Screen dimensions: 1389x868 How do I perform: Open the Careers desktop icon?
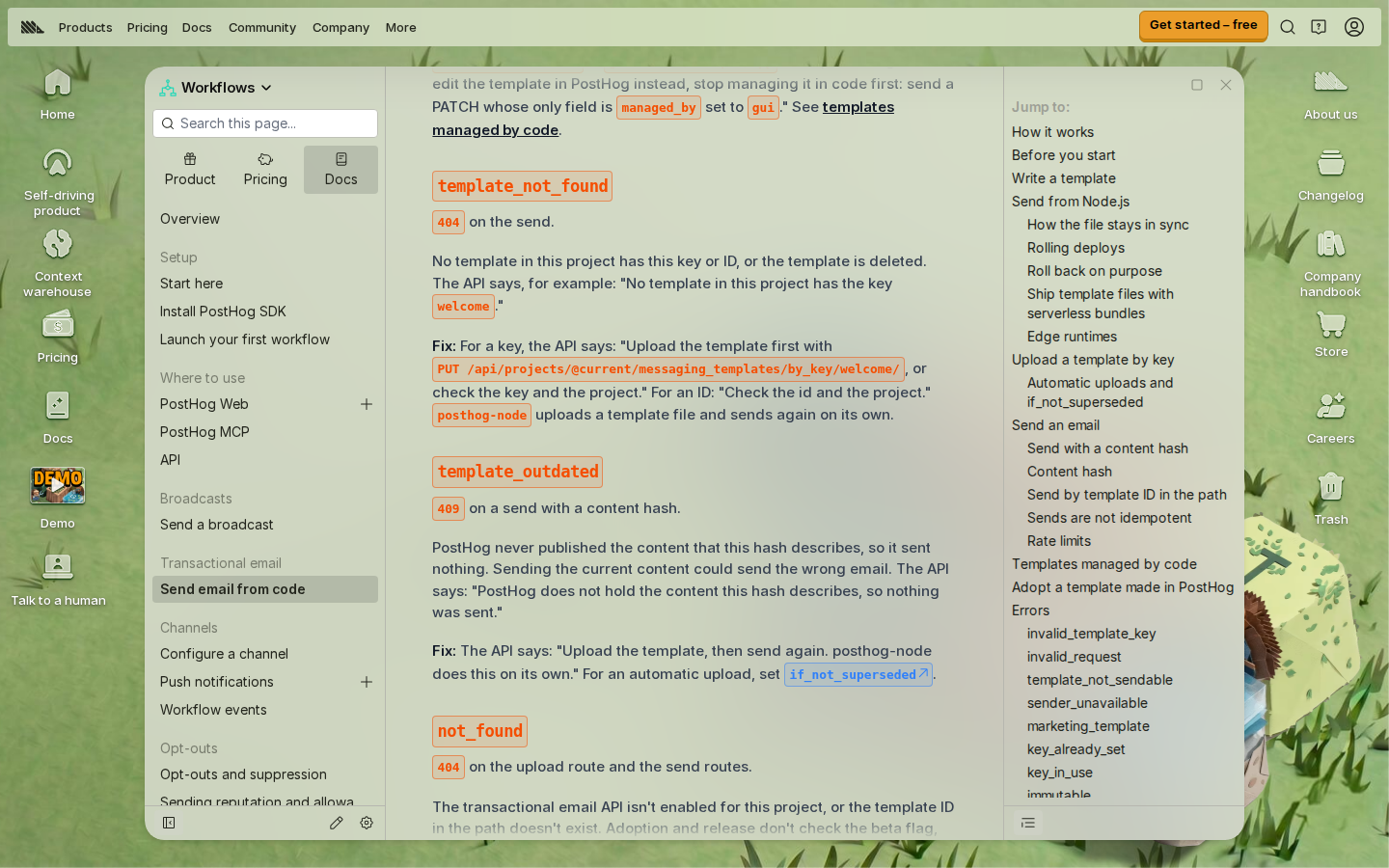(x=1331, y=418)
